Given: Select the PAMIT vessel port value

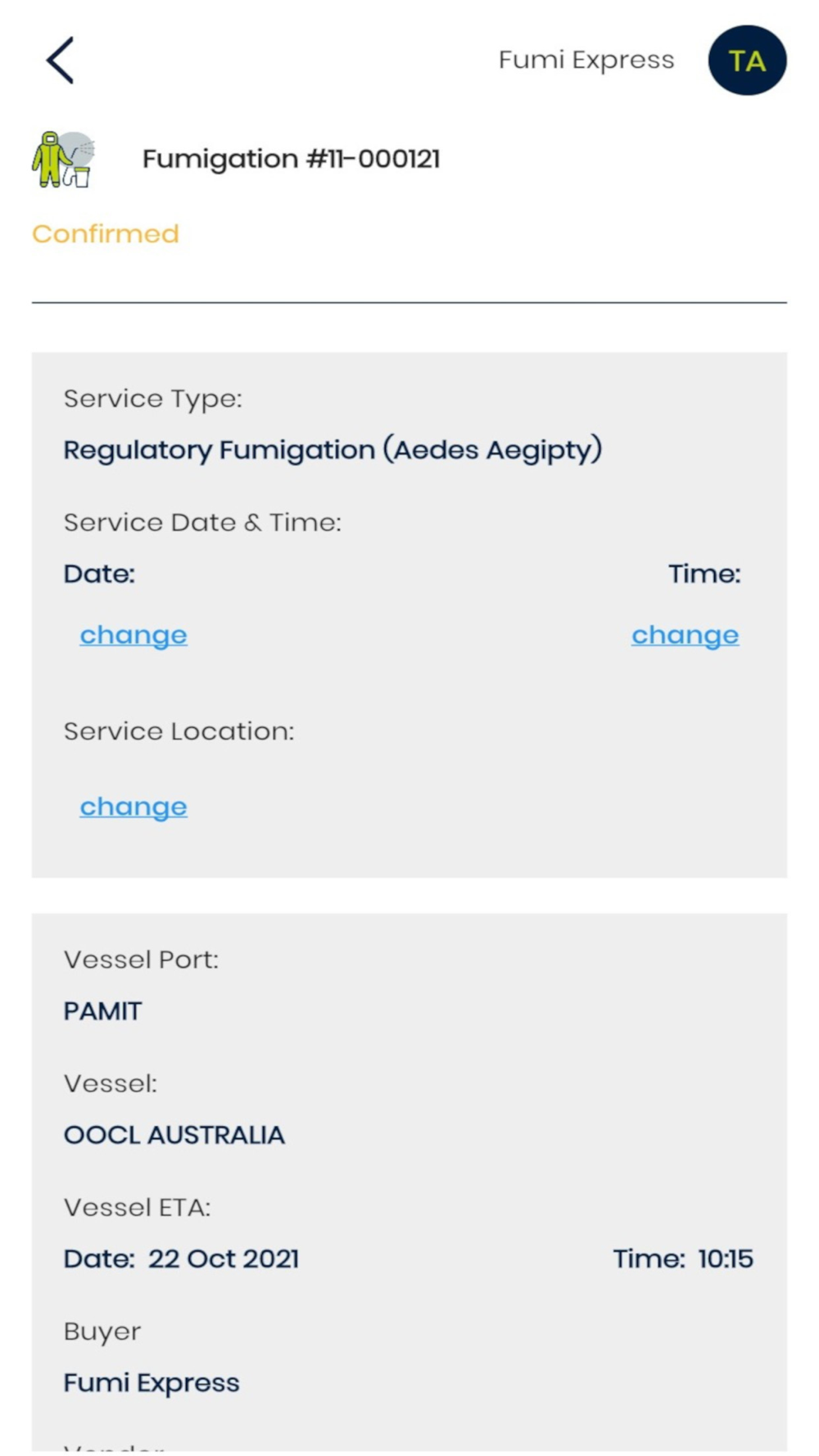Looking at the screenshot, I should (x=102, y=1011).
